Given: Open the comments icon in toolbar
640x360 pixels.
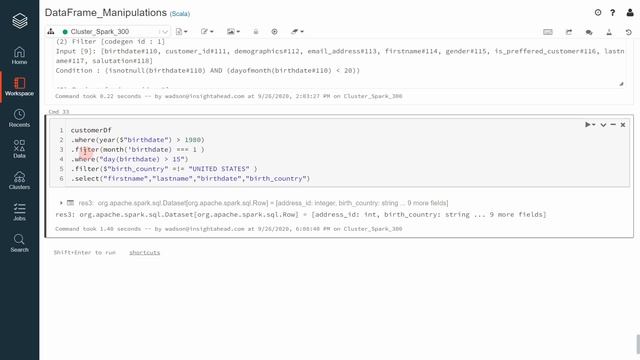Looking at the screenshot, I should [589, 32].
